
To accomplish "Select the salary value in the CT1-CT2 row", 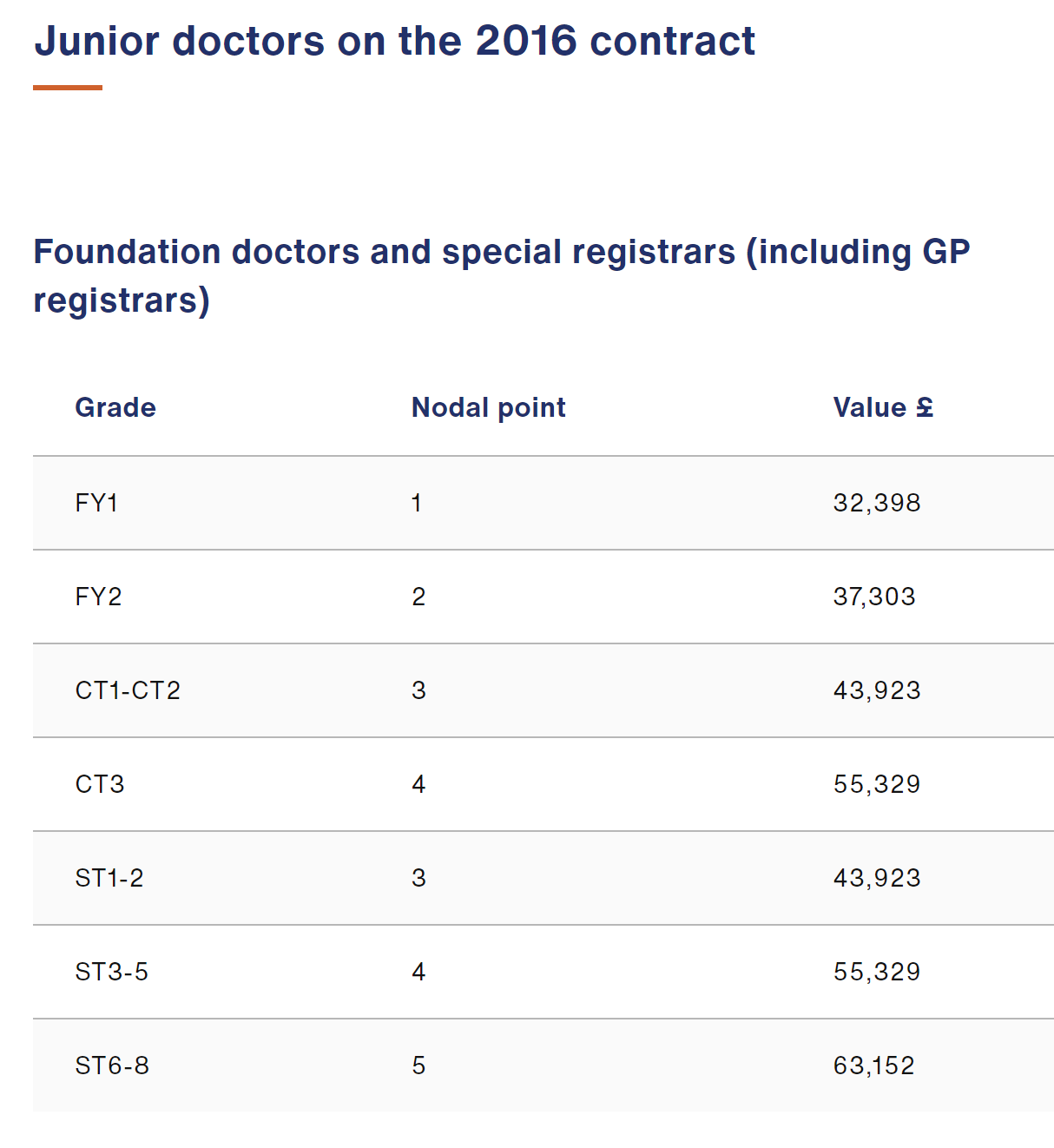I will [x=877, y=690].
